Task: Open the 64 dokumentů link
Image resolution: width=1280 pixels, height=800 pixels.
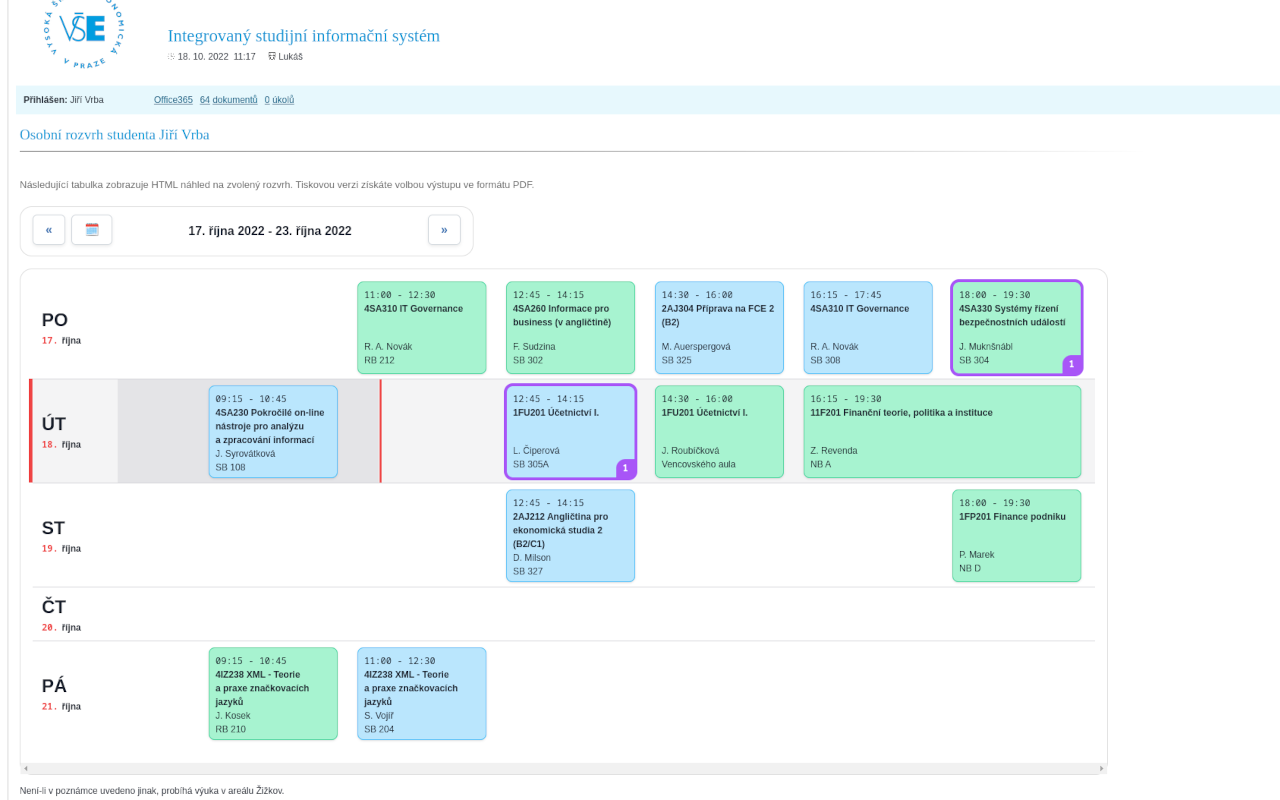Action: point(228,100)
